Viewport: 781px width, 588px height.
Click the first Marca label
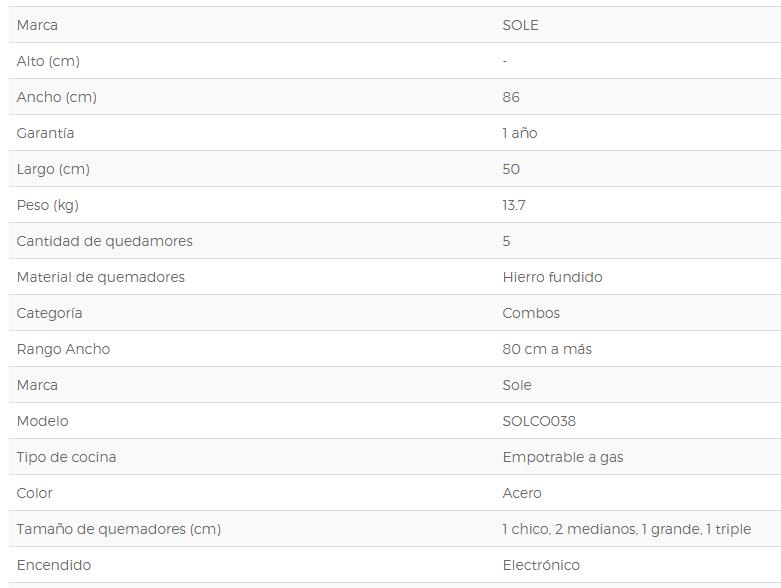point(37,25)
